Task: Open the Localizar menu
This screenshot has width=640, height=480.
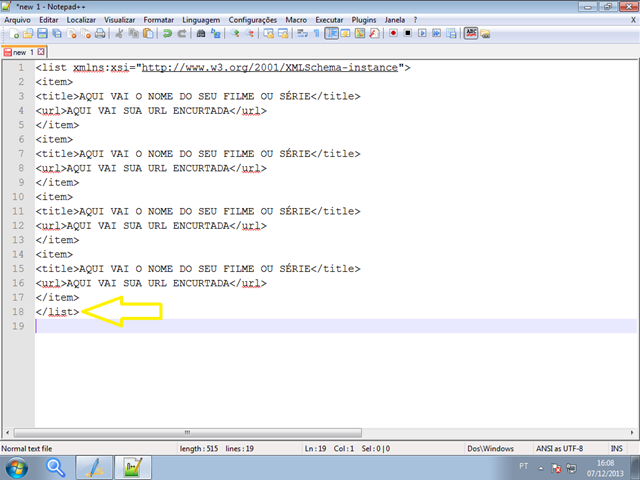Action: (81, 20)
